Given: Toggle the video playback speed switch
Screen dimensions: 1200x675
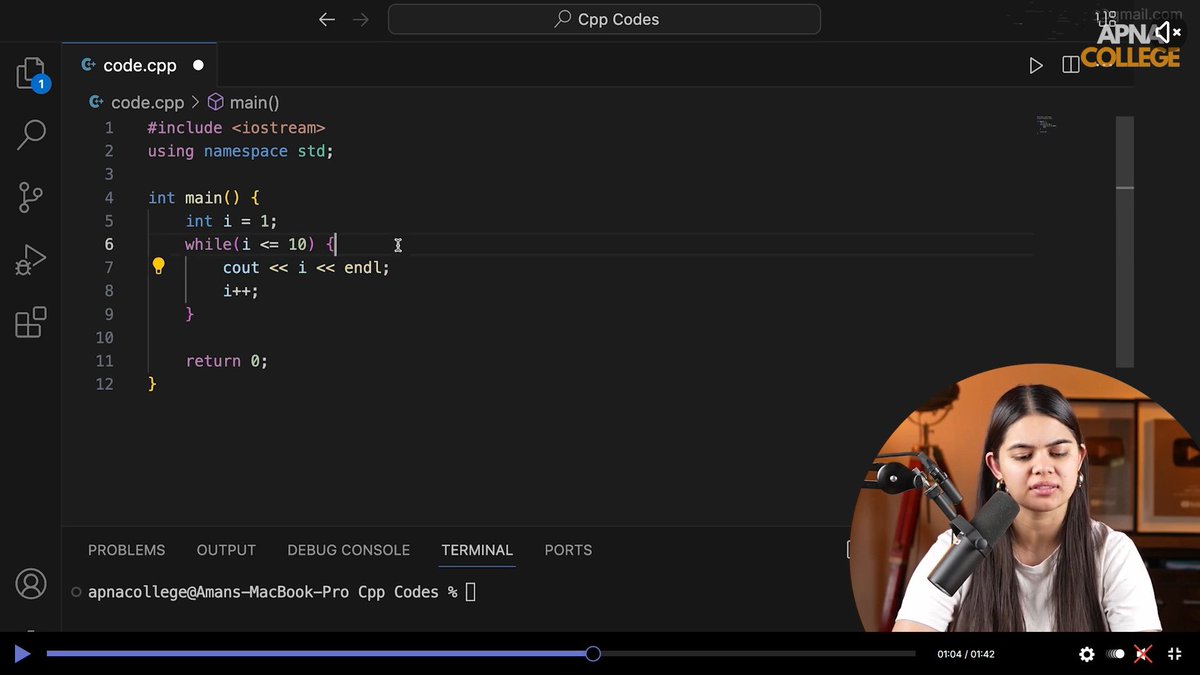Looking at the screenshot, I should pos(1115,654).
